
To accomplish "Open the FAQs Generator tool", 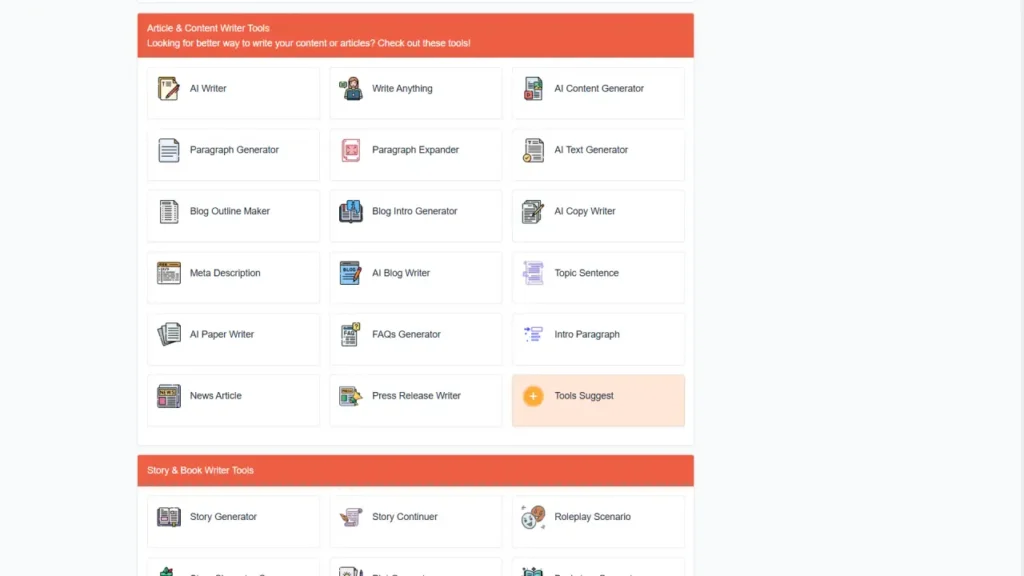I will click(415, 339).
